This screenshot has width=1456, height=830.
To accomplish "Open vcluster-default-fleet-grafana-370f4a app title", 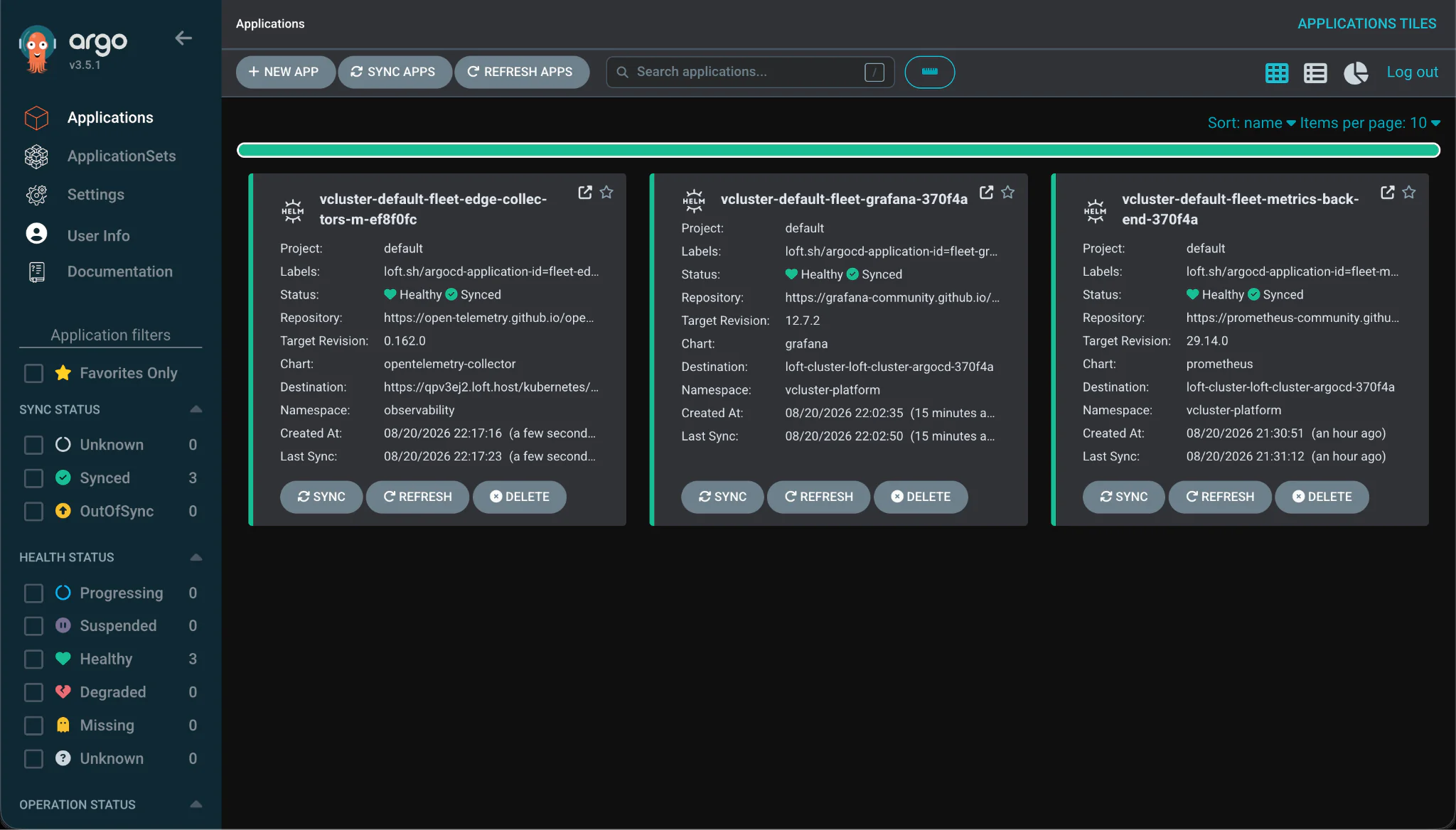I will pos(844,200).
